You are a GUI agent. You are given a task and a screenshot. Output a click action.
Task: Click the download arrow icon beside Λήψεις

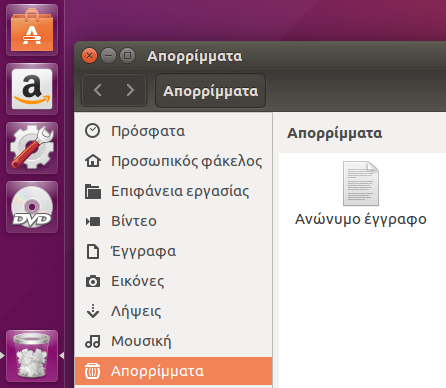click(x=93, y=311)
